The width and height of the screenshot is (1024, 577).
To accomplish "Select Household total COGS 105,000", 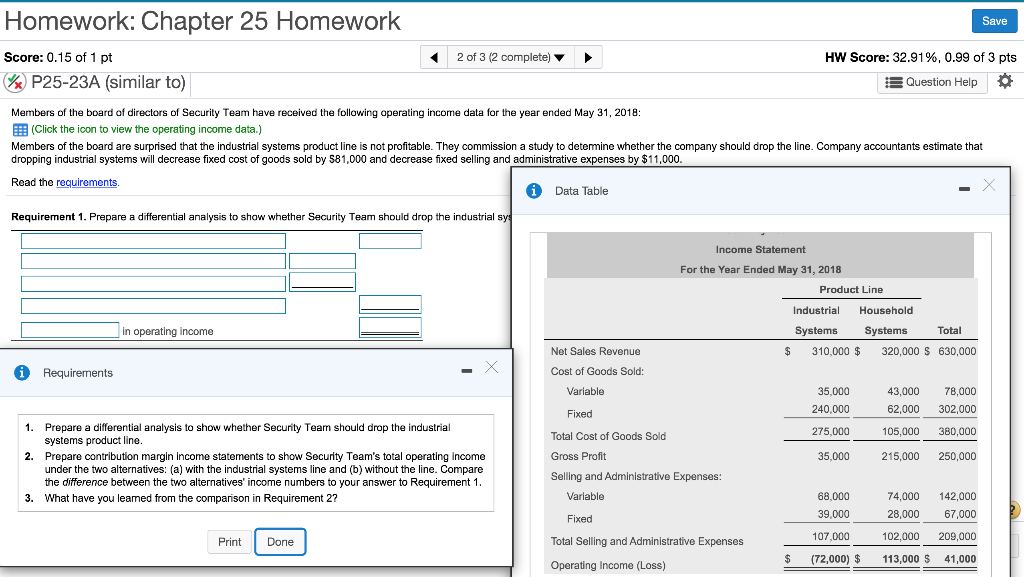I will (900, 431).
